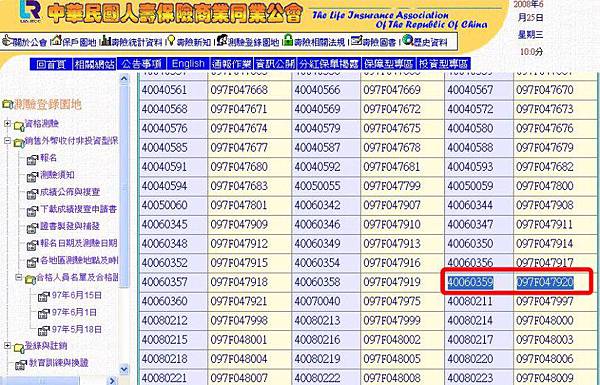Image resolution: width=600 pixels, height=385 pixels.
Task: Click the folder icon beside 登錄與註銷
Action: click(x=19, y=348)
